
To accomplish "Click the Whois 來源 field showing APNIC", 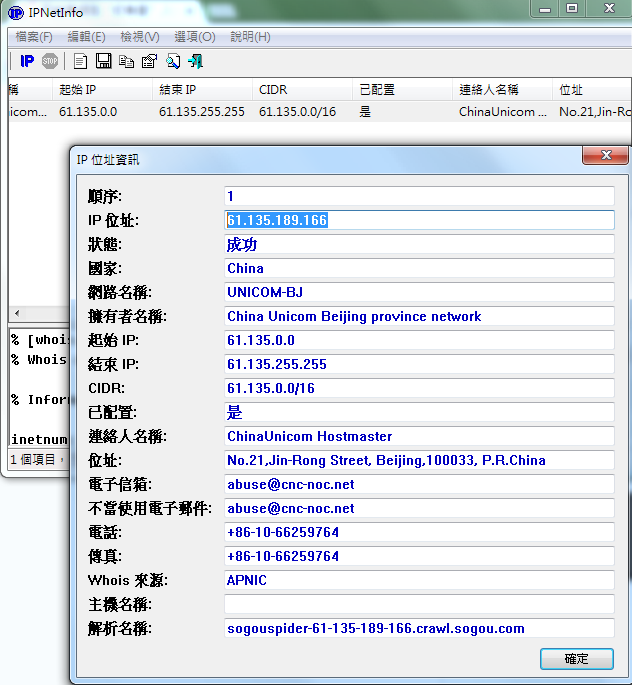I will 419,581.
